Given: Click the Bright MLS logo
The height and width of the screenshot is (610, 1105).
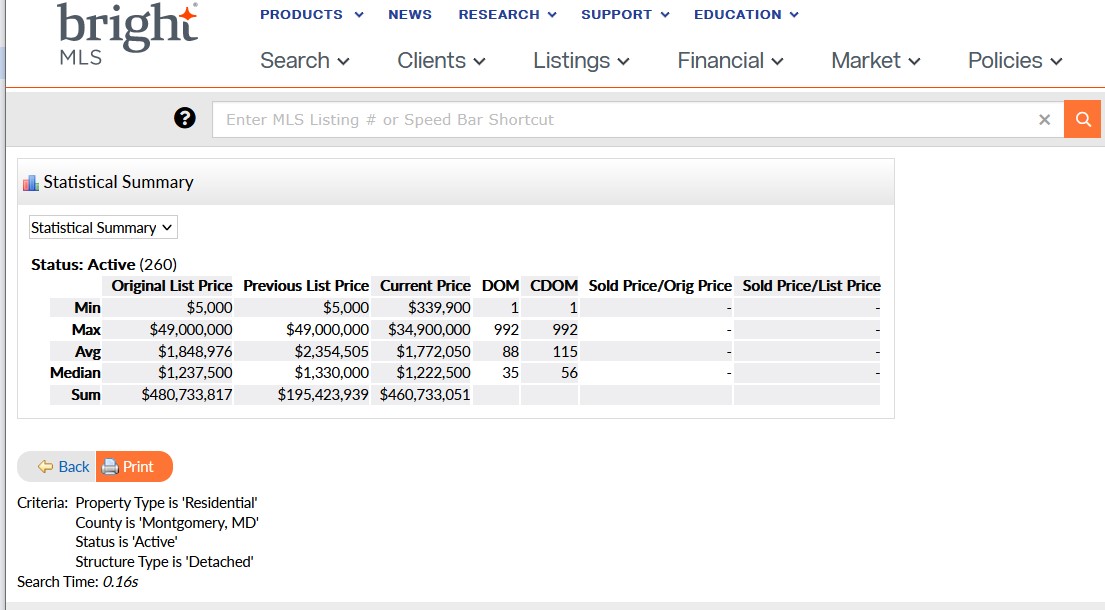Looking at the screenshot, I should 127,34.
